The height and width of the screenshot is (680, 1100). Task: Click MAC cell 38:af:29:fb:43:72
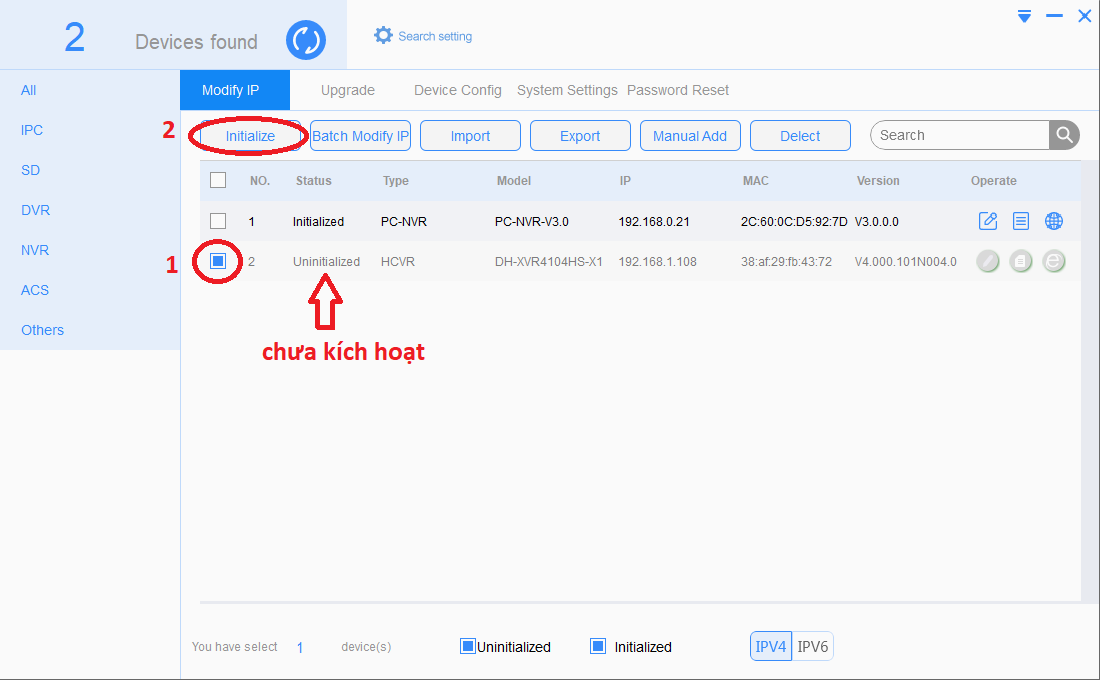786,262
